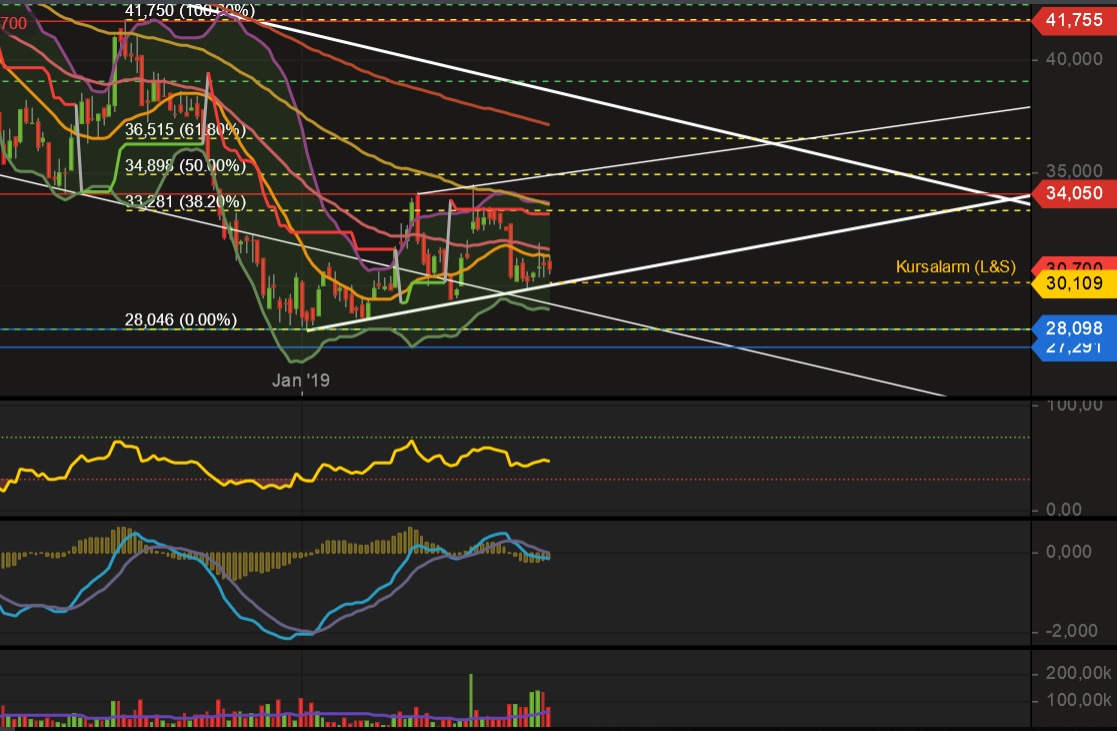Select the 33,281 (38.20%) retracement label
The width and height of the screenshot is (1117, 731).
[182, 202]
